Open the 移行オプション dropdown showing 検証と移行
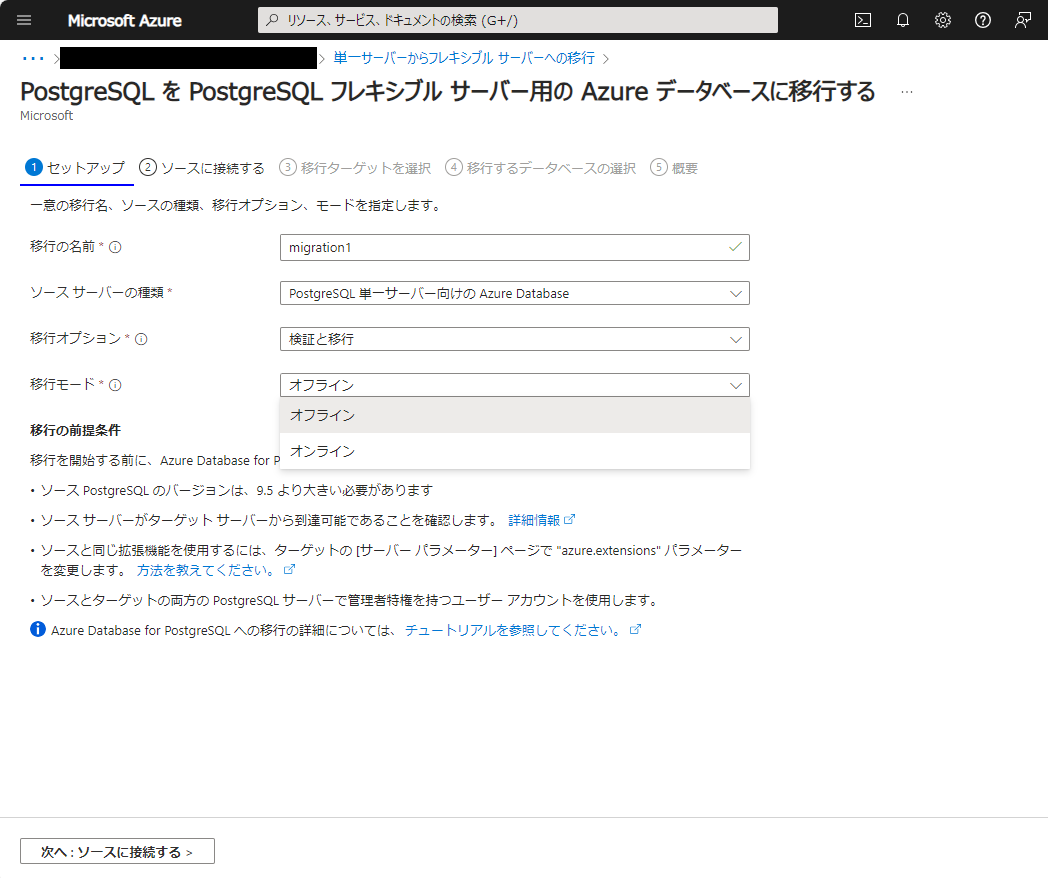Viewport: 1048px width, 878px height. (515, 339)
